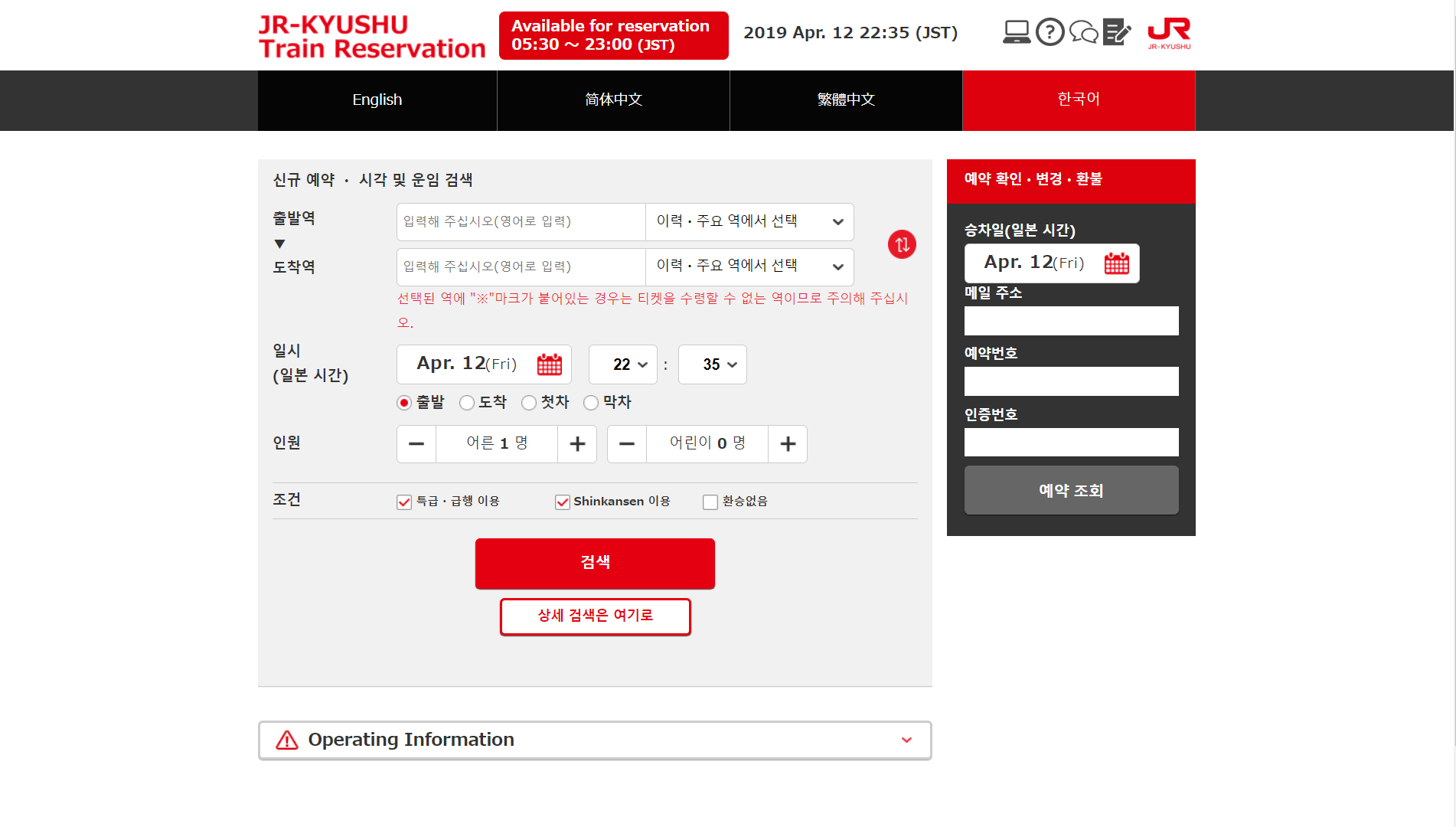Click the 예약 조회 button
This screenshot has width=1456, height=827.
click(x=1071, y=490)
